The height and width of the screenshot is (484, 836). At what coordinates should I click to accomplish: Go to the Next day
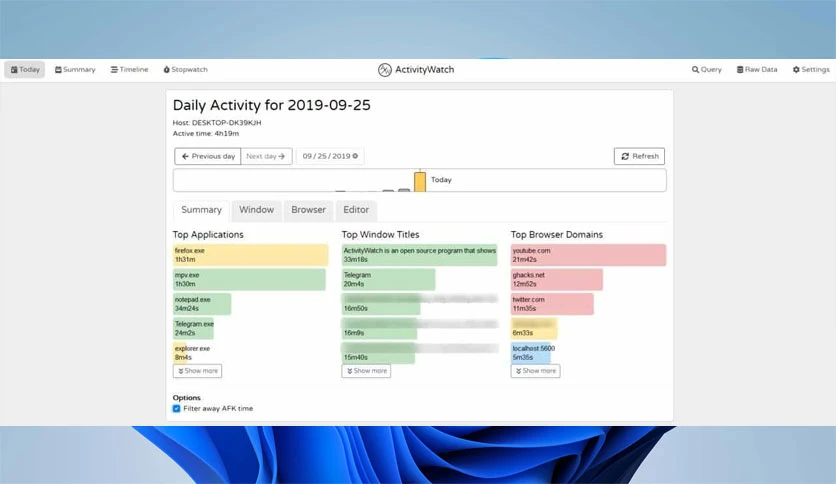(x=266, y=156)
